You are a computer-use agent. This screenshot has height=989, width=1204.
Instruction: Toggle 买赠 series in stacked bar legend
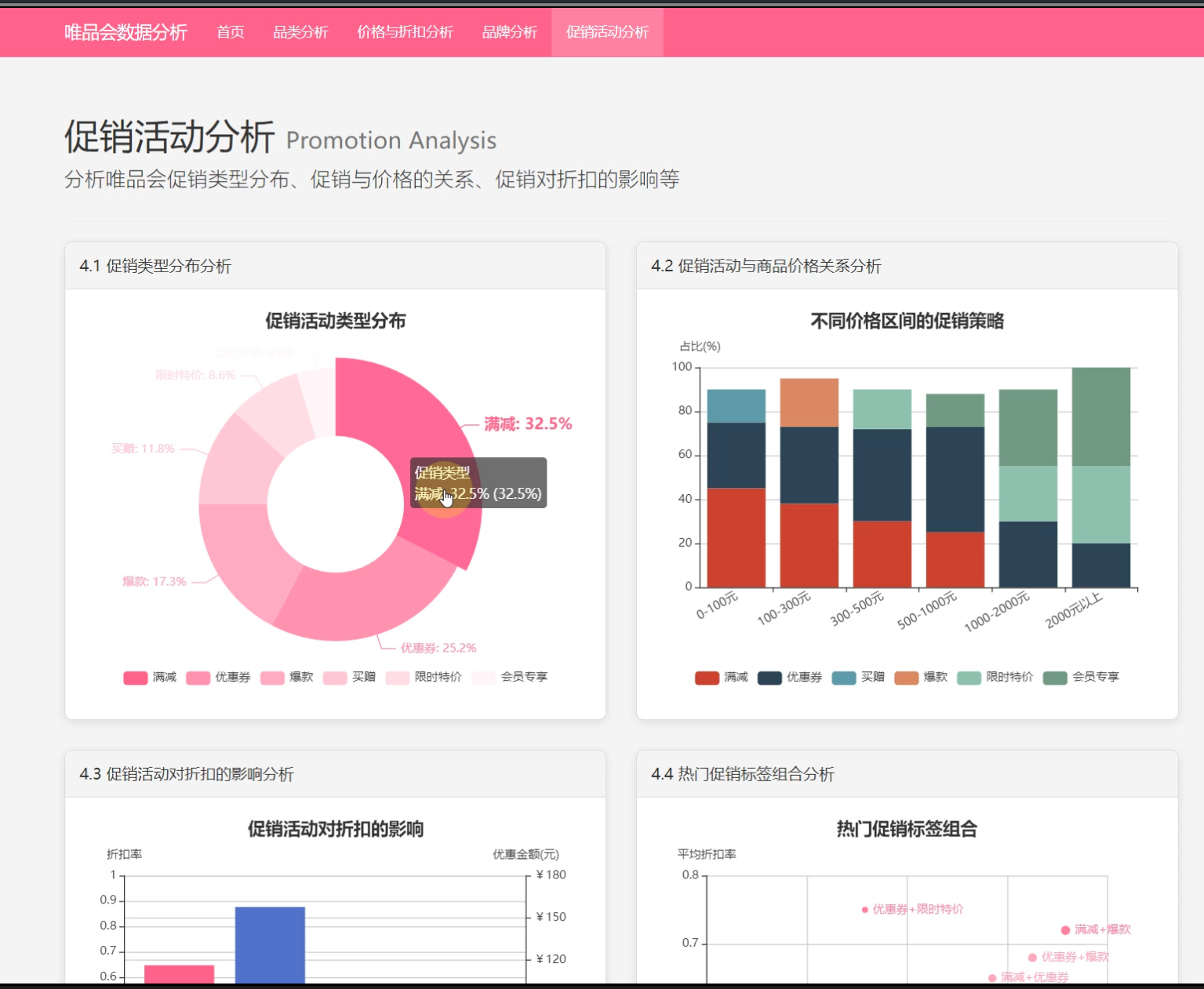(x=843, y=677)
